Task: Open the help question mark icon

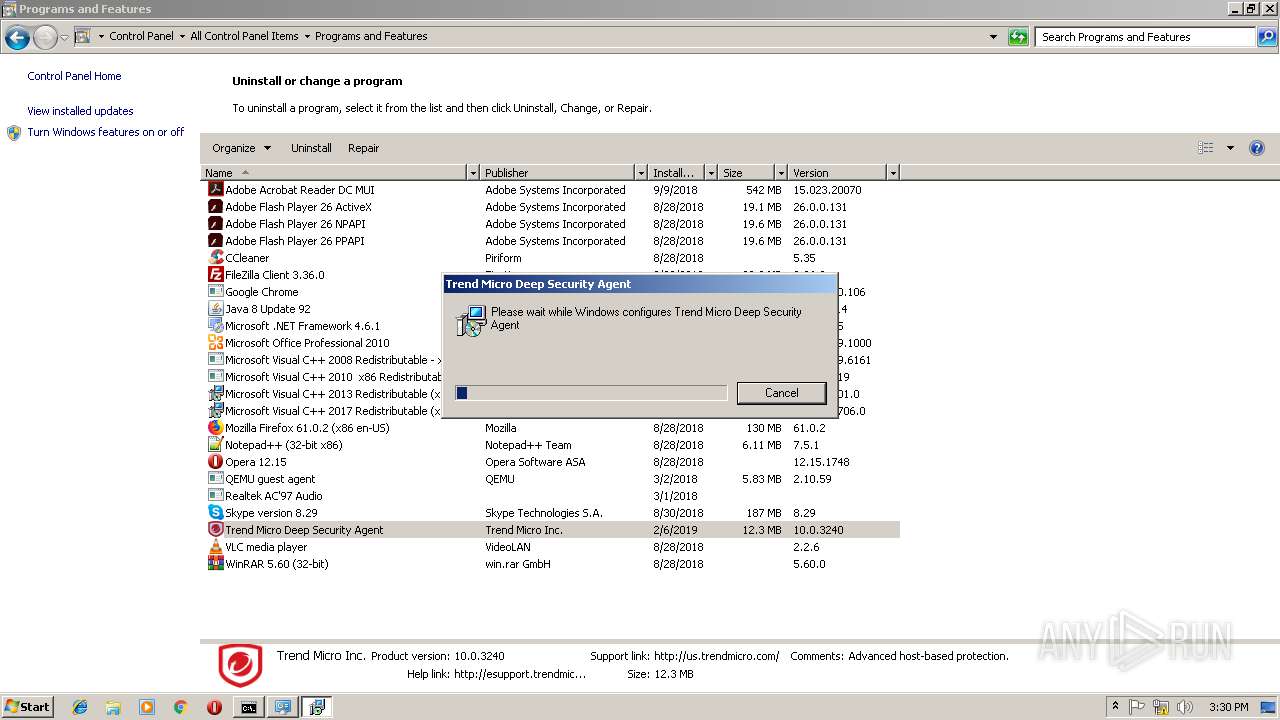Action: tap(1257, 148)
